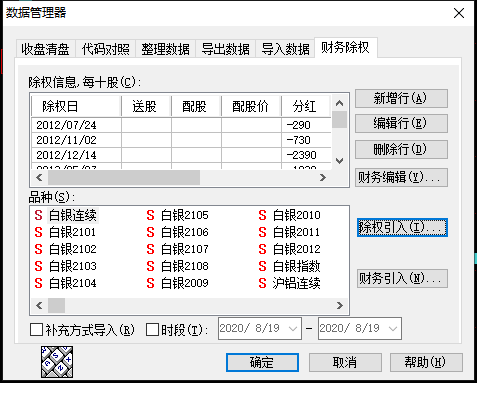493x396 pixels.
Task: Open the 整理数据 tab
Action: tap(166, 49)
